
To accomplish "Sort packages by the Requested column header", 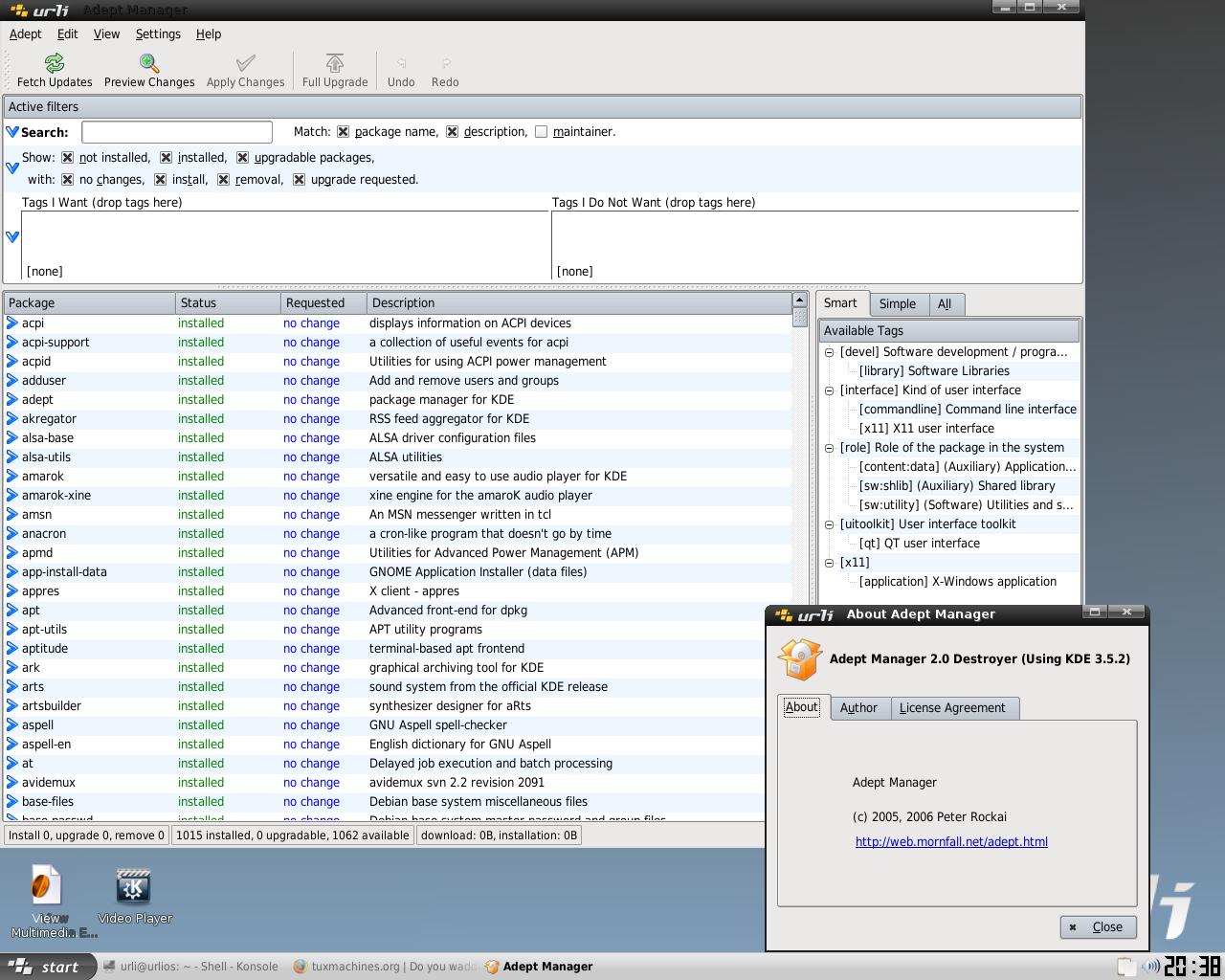I will 323,303.
